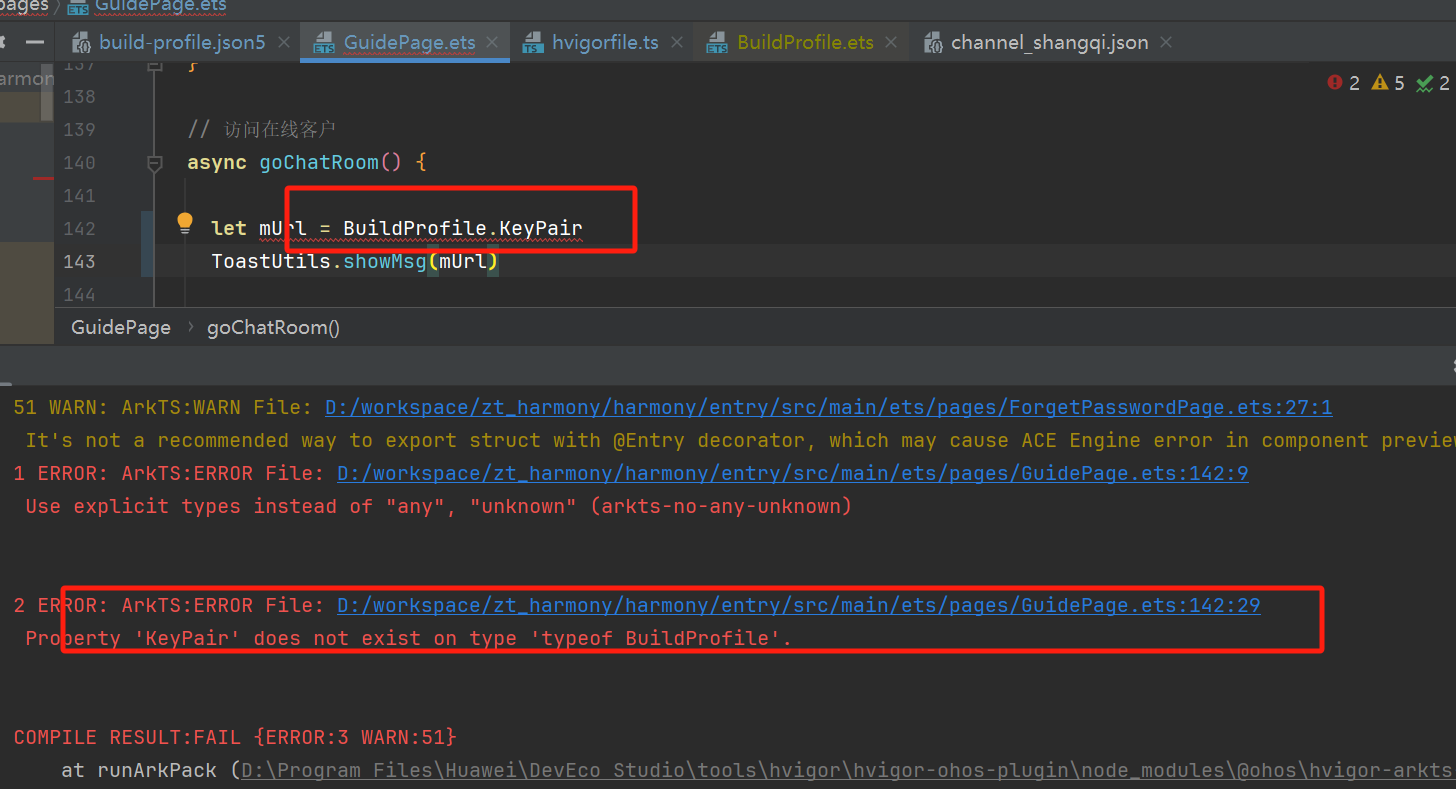The width and height of the screenshot is (1456, 789).
Task: Open the ForgetPasswordPage.ets:27:1 link
Action: point(829,408)
